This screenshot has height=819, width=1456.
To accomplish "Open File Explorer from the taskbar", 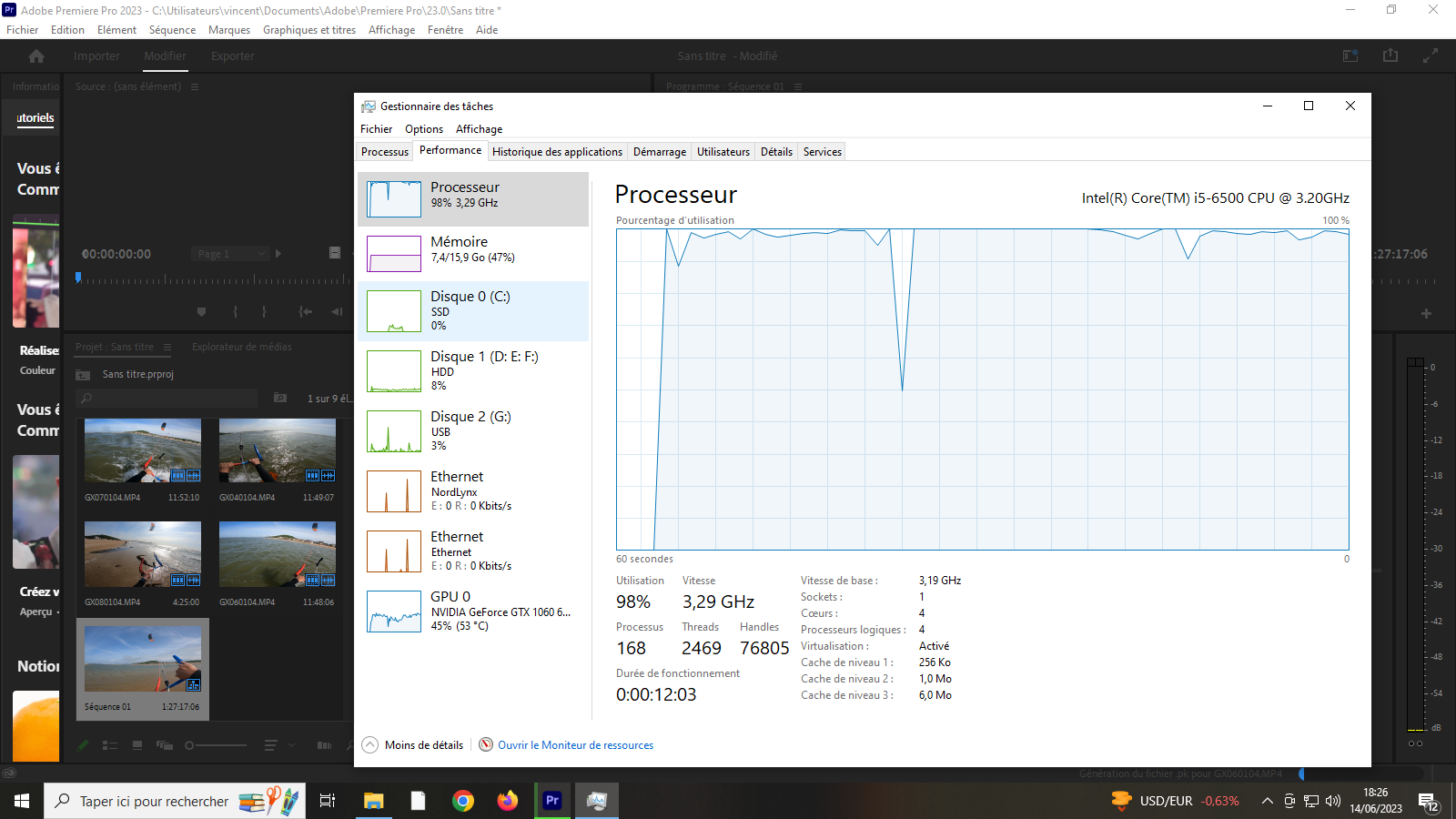I will [x=373, y=801].
